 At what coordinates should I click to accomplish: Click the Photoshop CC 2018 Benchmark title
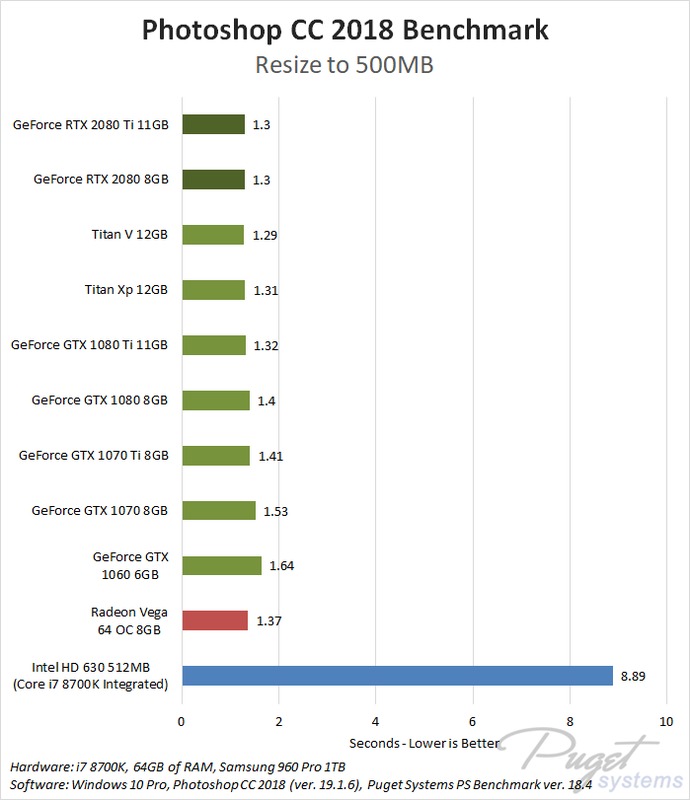coord(345,30)
